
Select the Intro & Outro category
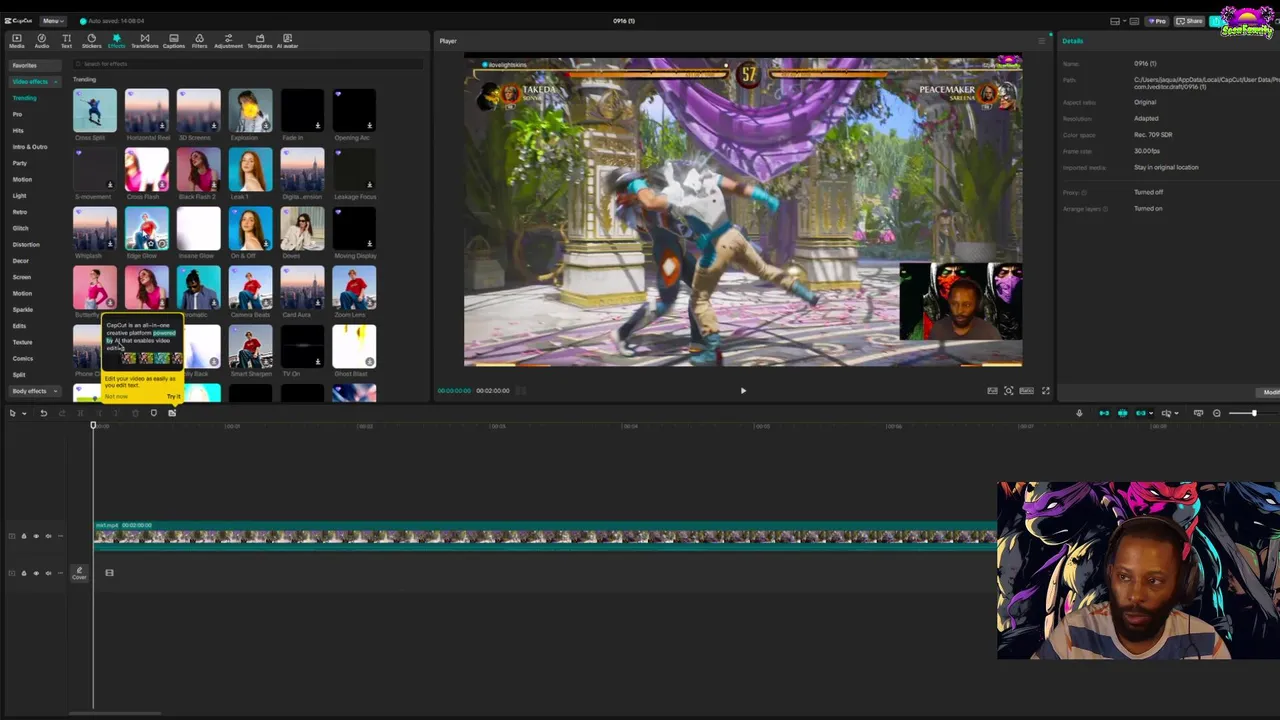point(30,147)
